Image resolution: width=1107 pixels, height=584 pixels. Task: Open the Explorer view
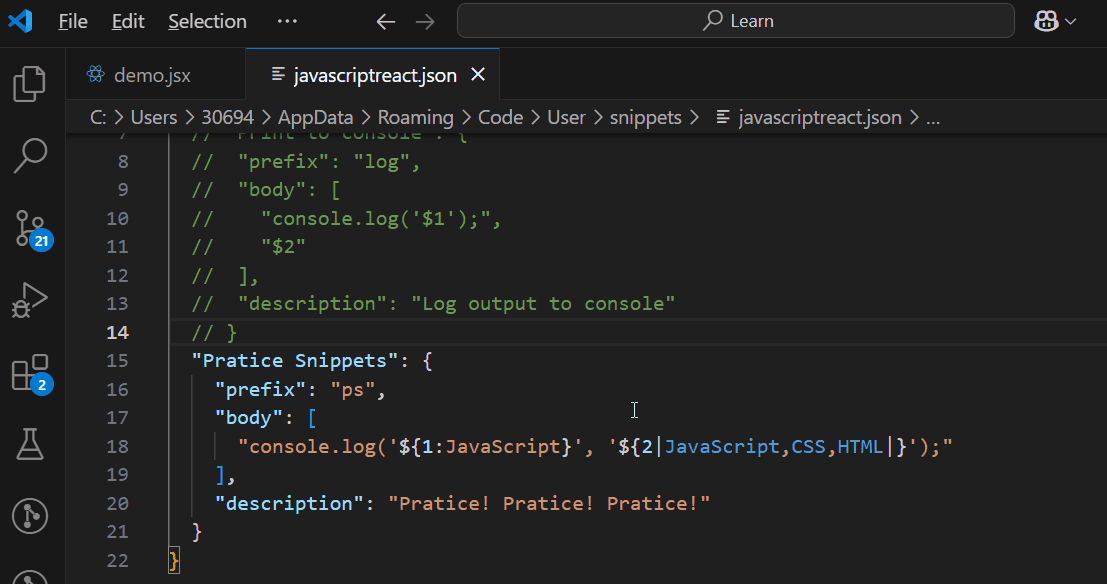(29, 84)
